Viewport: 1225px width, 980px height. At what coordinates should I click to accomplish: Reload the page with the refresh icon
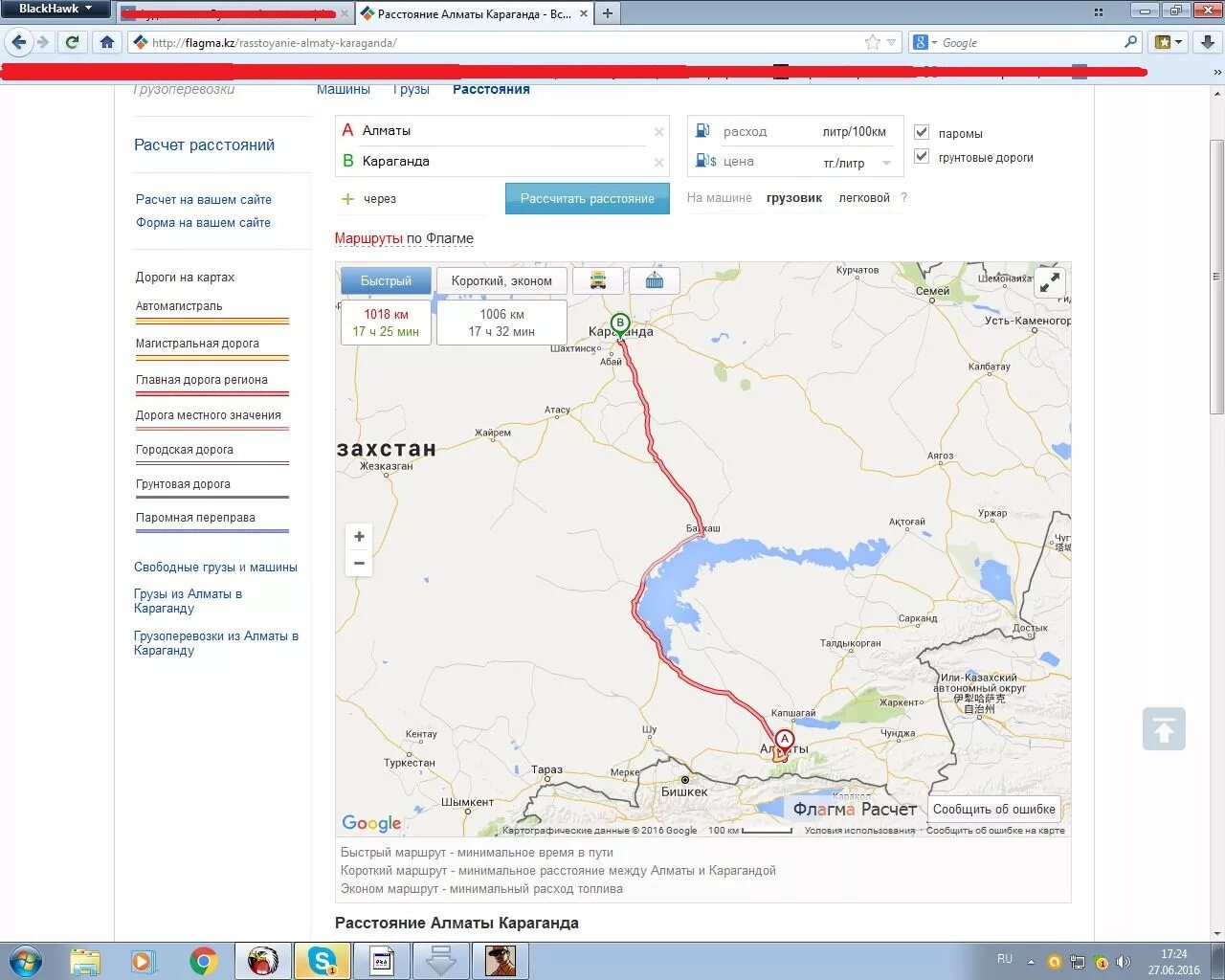point(72,42)
